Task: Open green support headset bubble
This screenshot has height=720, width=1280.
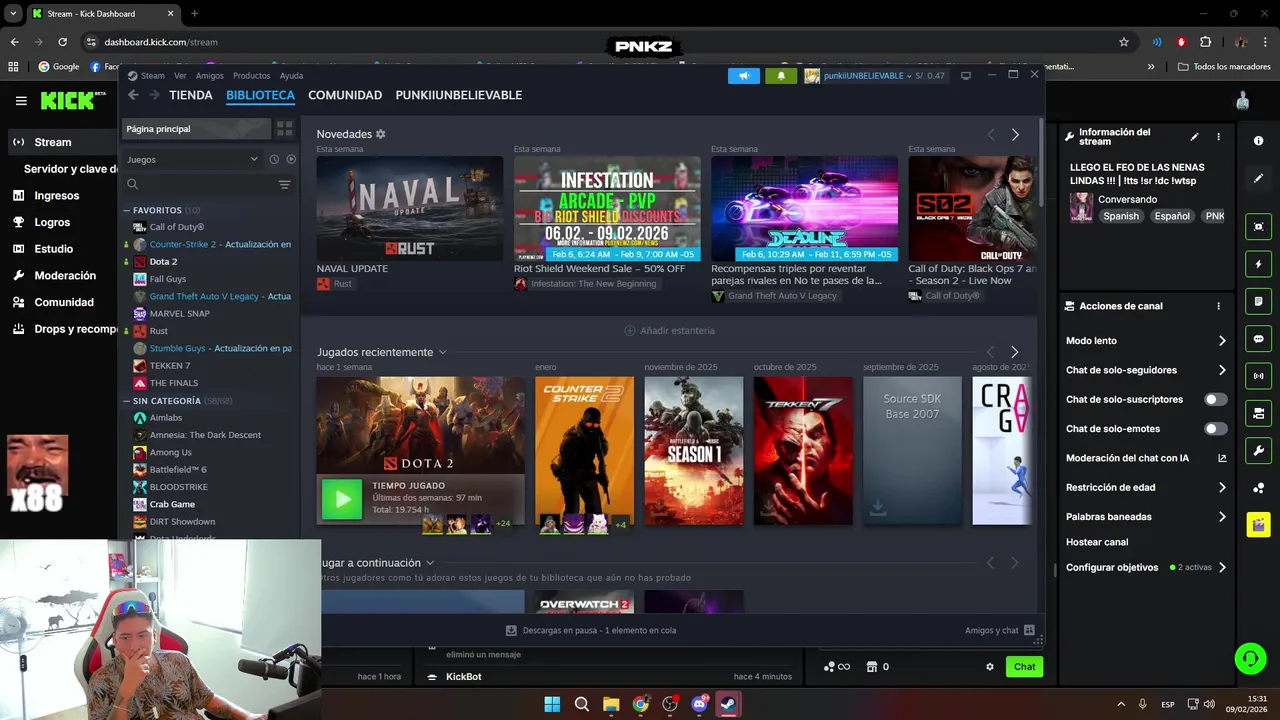Action: point(1250,658)
